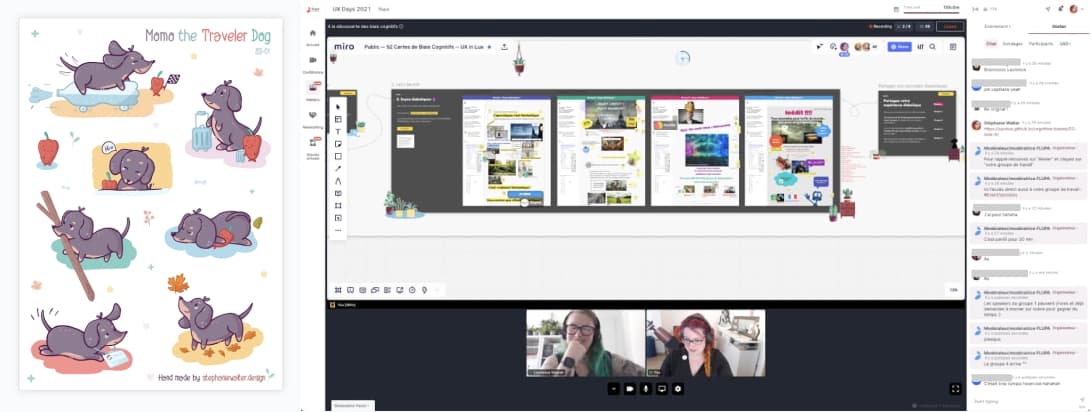Select the Miro templates tool

point(338,119)
